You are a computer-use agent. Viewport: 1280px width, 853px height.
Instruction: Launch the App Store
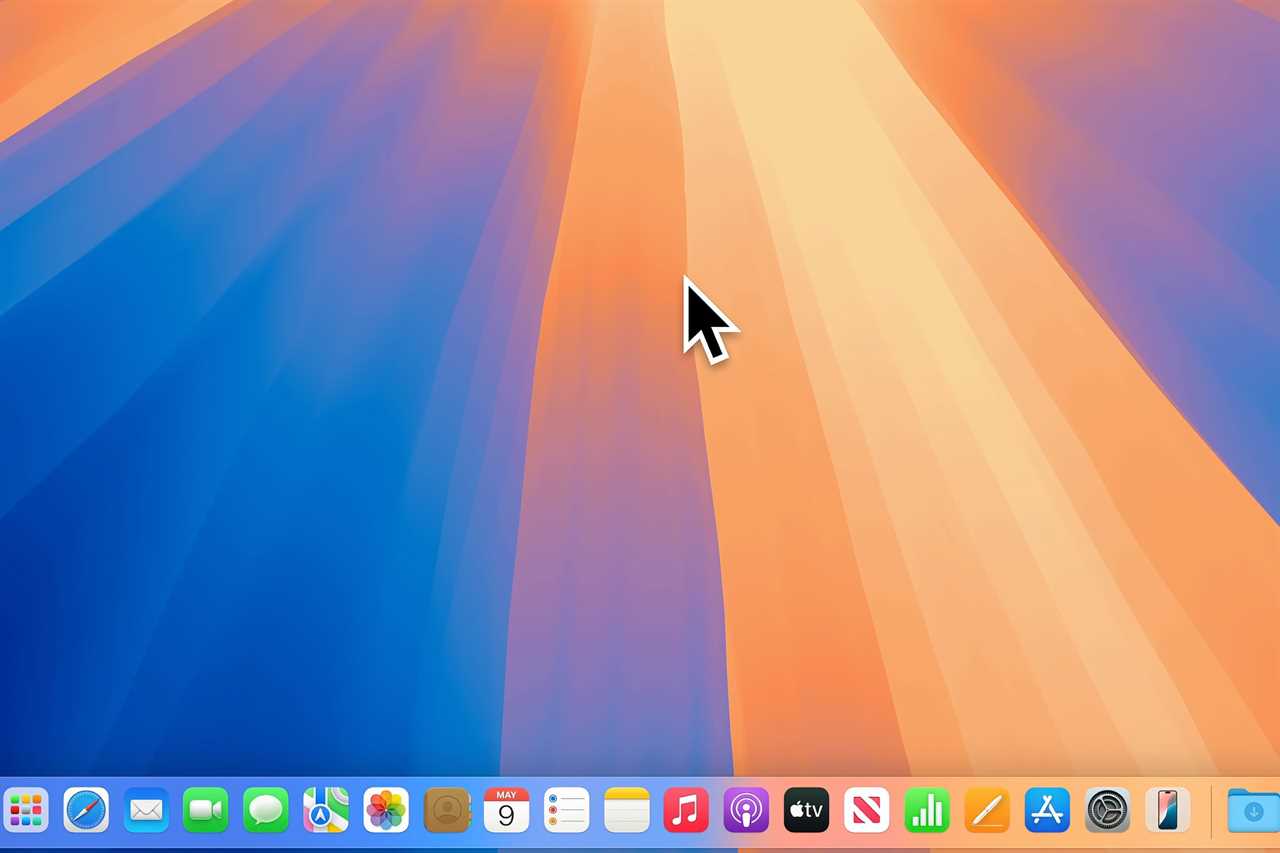1046,810
